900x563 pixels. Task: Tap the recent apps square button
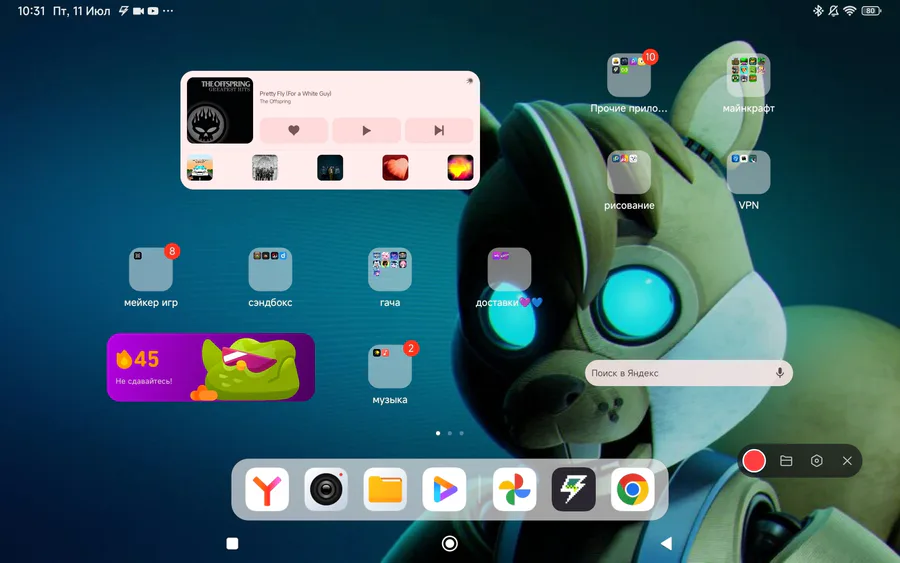pos(232,543)
